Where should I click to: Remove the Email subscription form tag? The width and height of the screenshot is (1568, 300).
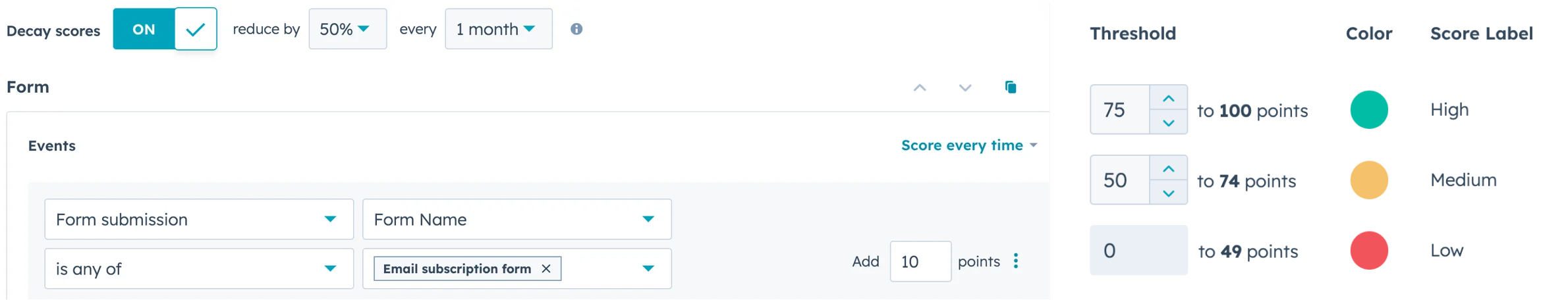tap(546, 268)
